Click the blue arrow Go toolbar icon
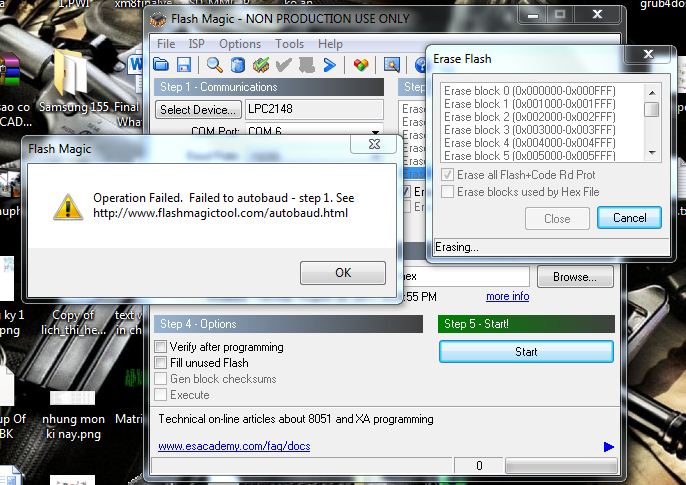The height and width of the screenshot is (485, 686). pyautogui.click(x=329, y=65)
